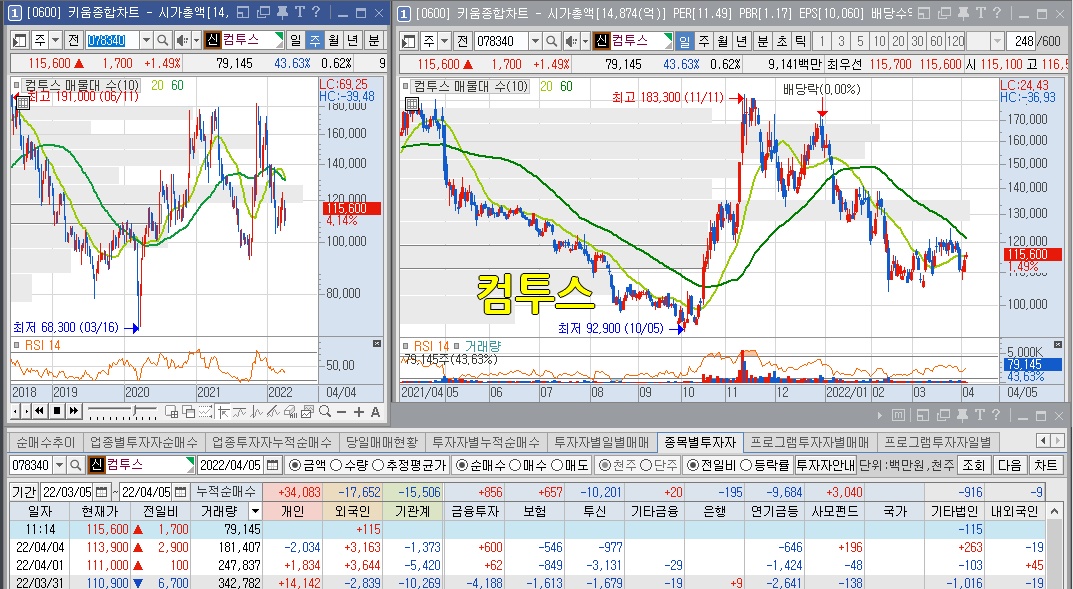
Task: Click help question mark in left chart title bar
Action: tap(315, 12)
